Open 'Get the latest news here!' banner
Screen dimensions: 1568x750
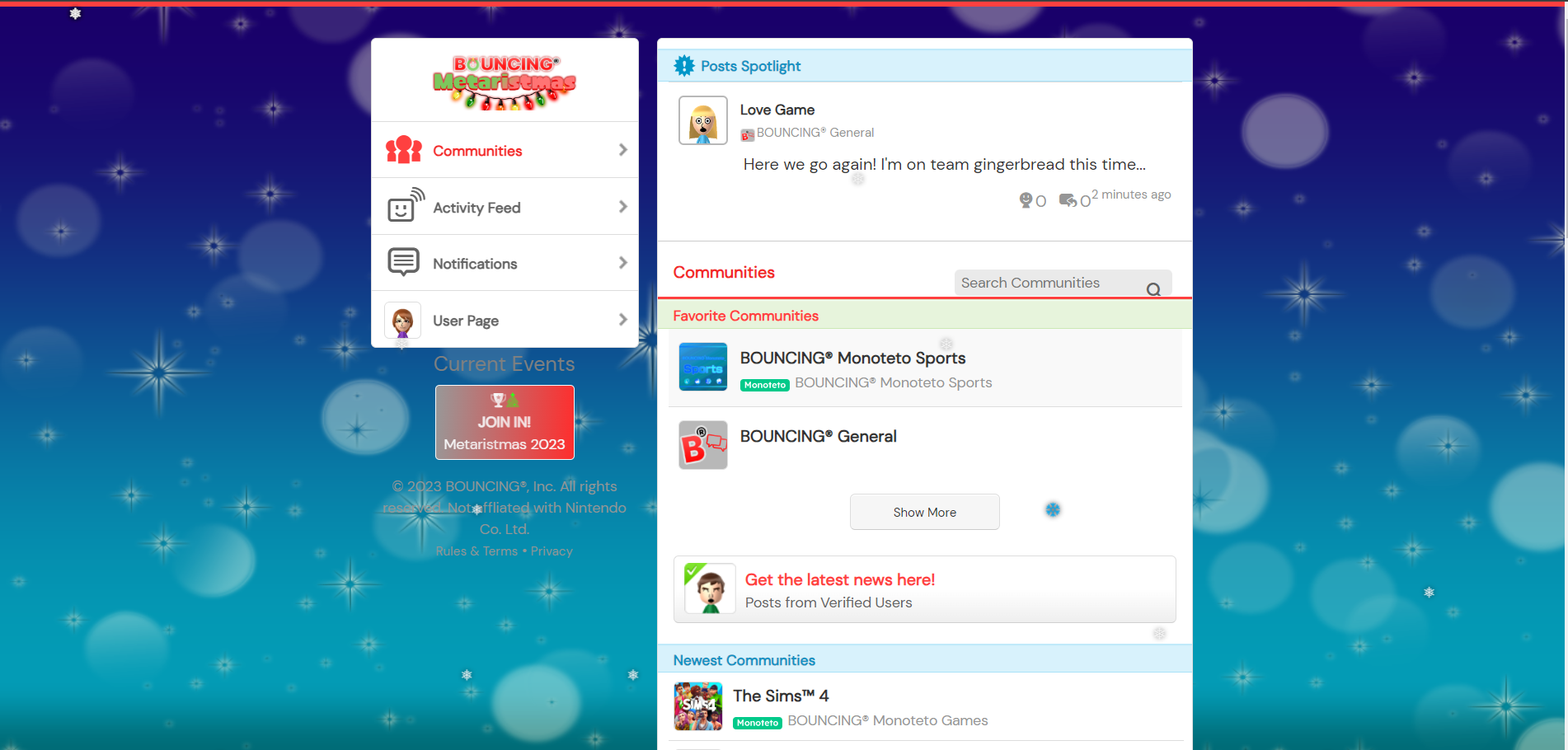(x=925, y=589)
